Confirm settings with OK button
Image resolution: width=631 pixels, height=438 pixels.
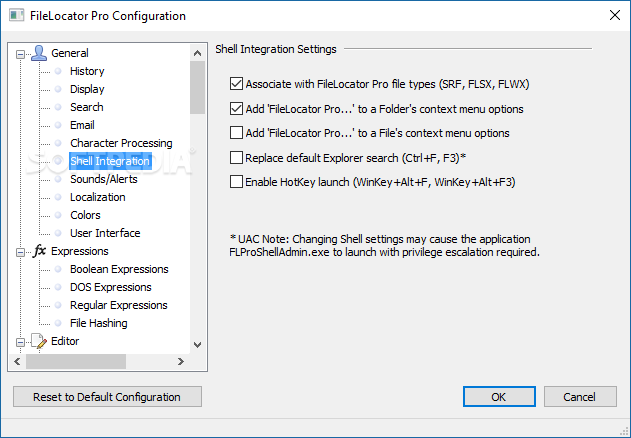[499, 397]
